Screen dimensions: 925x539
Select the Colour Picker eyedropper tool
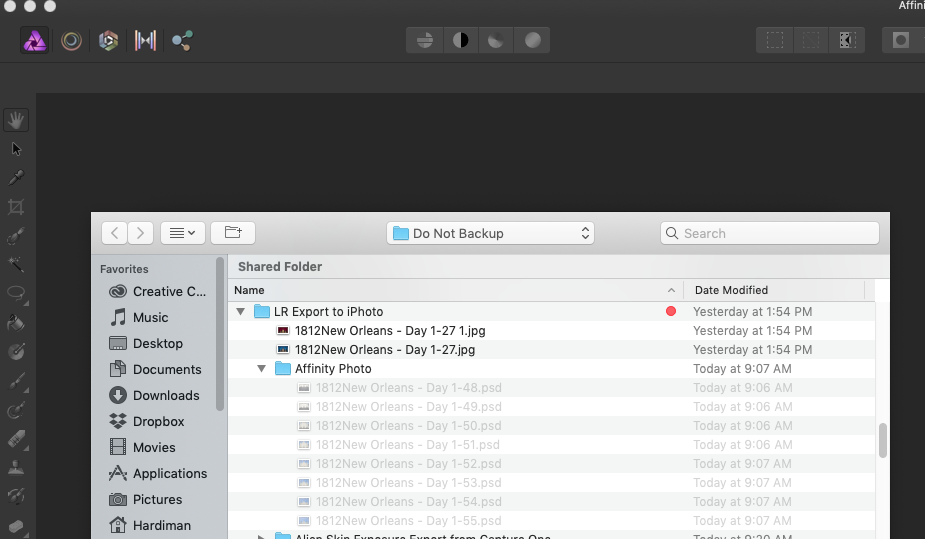(x=16, y=178)
